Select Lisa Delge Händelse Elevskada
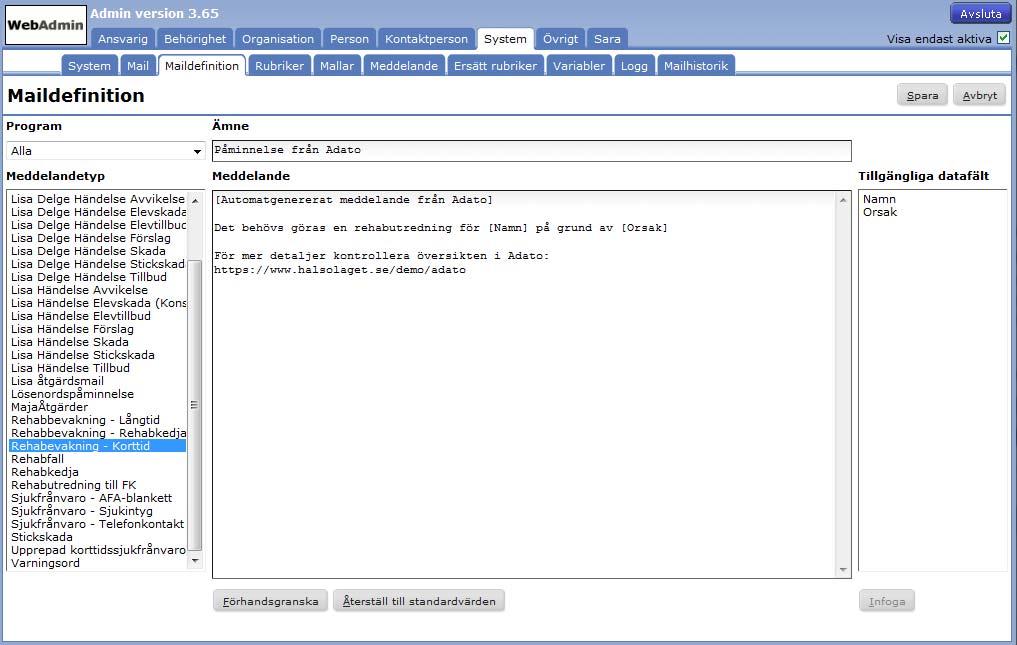This screenshot has height=645, width=1017. click(x=98, y=212)
